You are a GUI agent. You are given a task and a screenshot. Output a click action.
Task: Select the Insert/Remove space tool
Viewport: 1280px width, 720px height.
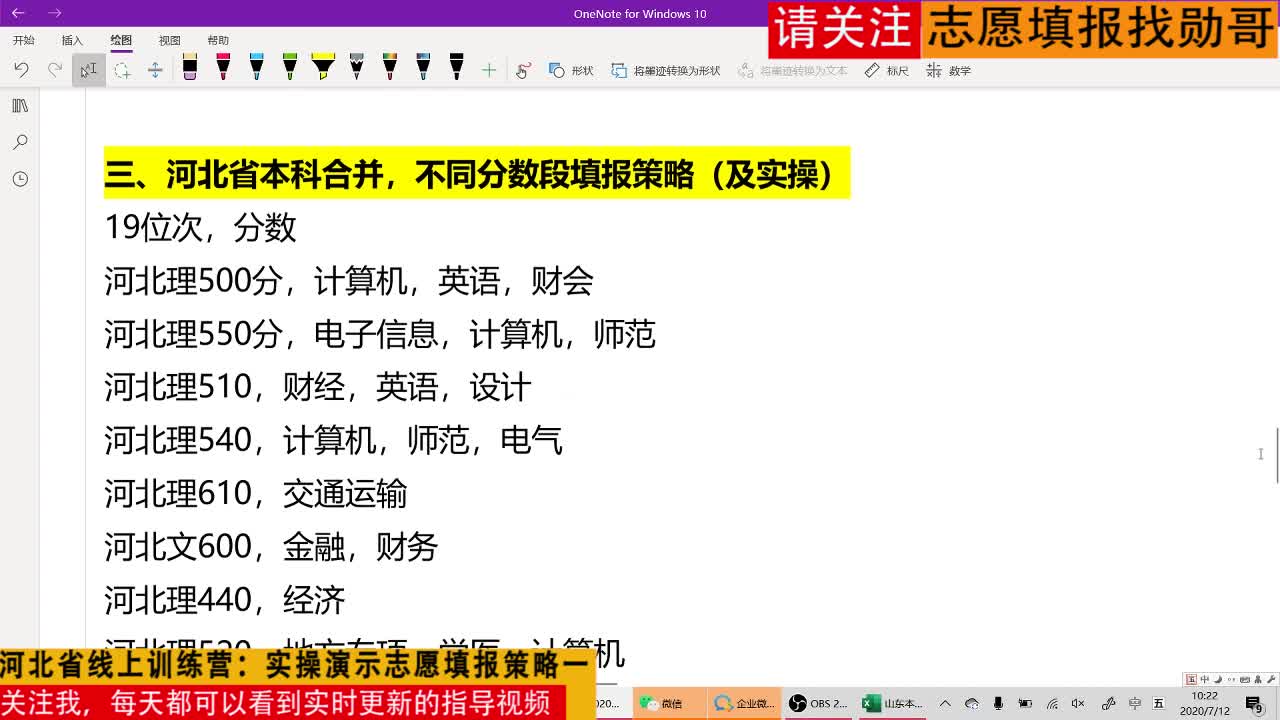pos(154,70)
